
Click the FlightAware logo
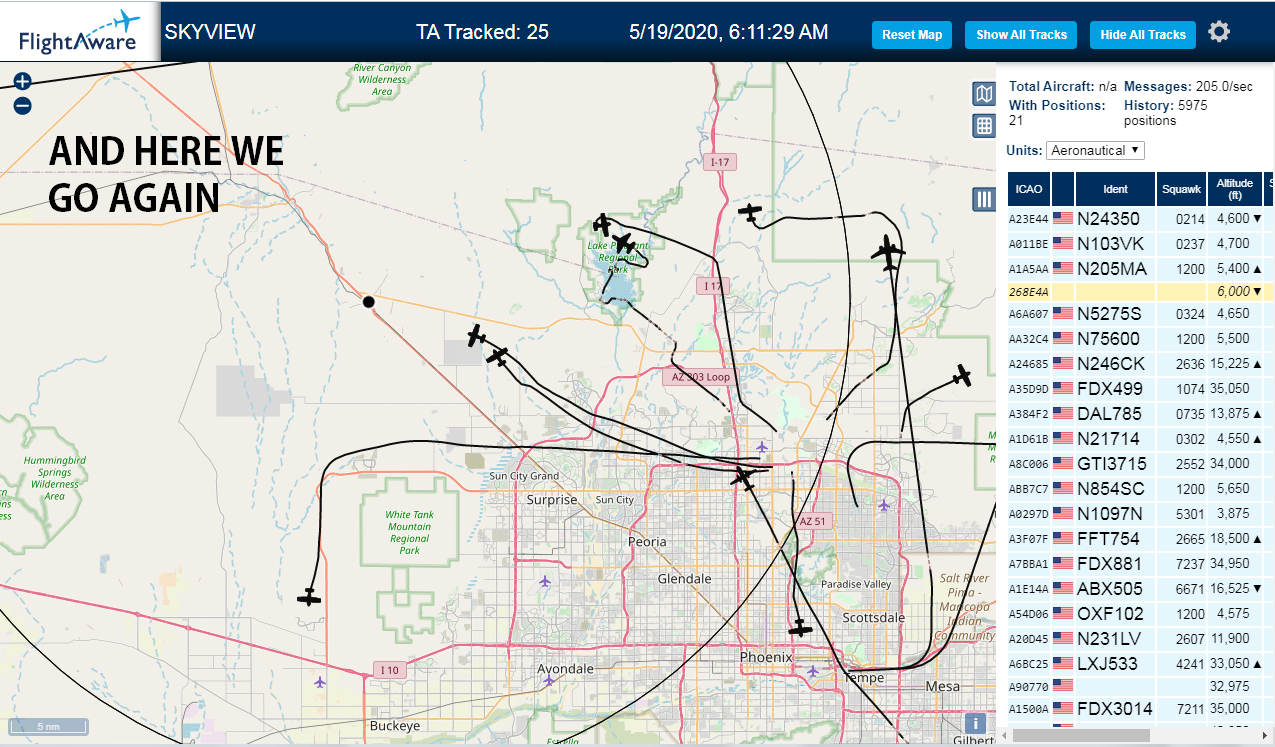tap(80, 32)
